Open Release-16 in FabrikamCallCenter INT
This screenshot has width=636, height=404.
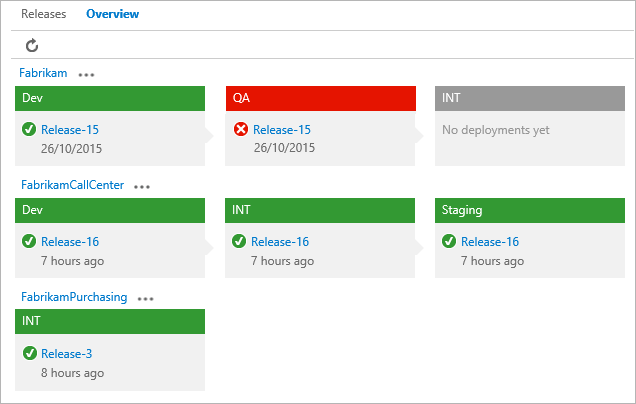coord(280,242)
